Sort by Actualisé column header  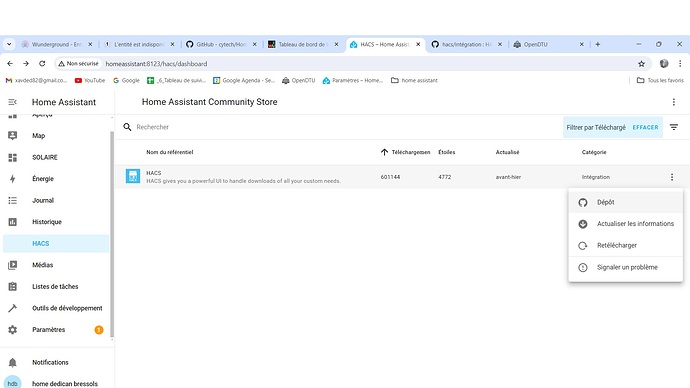coord(507,152)
